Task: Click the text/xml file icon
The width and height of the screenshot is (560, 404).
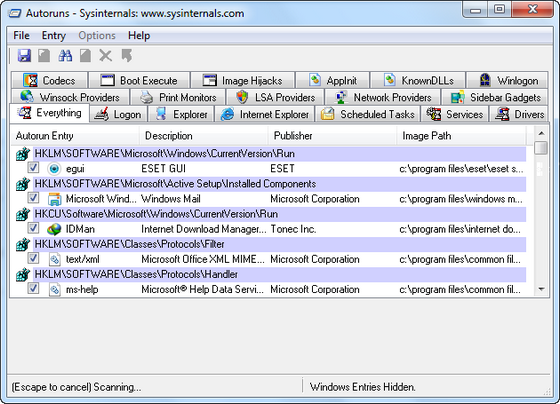Action: click(54, 259)
